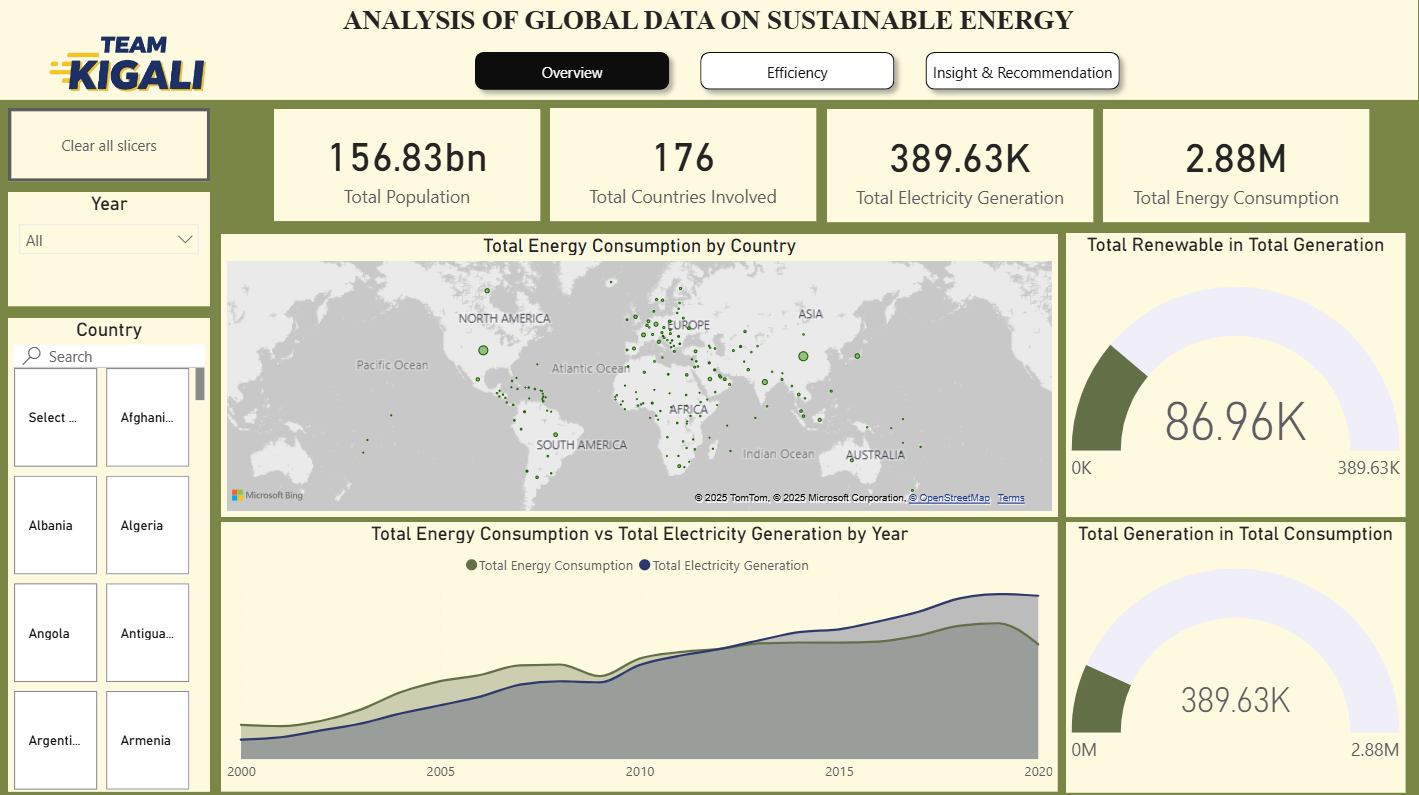
Task: Click the Country slicer scrollbar handle
Action: [200, 384]
